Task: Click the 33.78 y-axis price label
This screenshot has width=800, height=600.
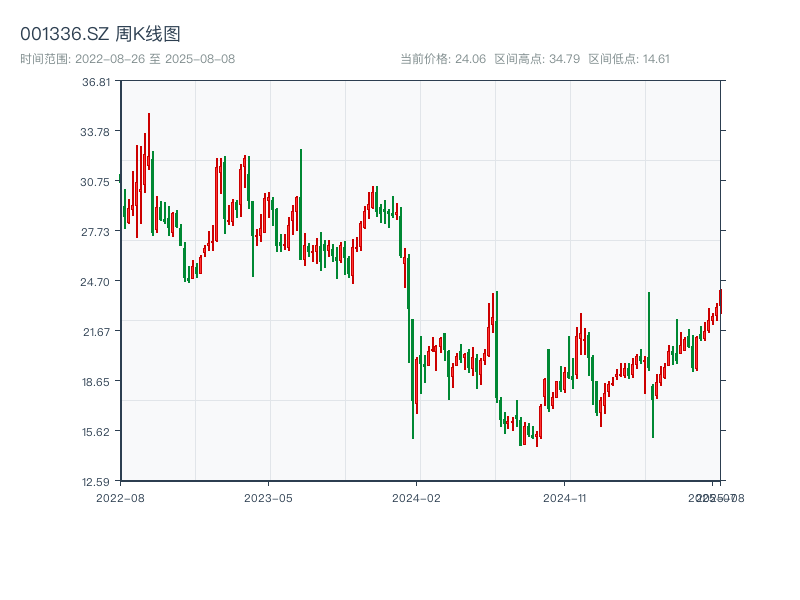Action: click(96, 132)
